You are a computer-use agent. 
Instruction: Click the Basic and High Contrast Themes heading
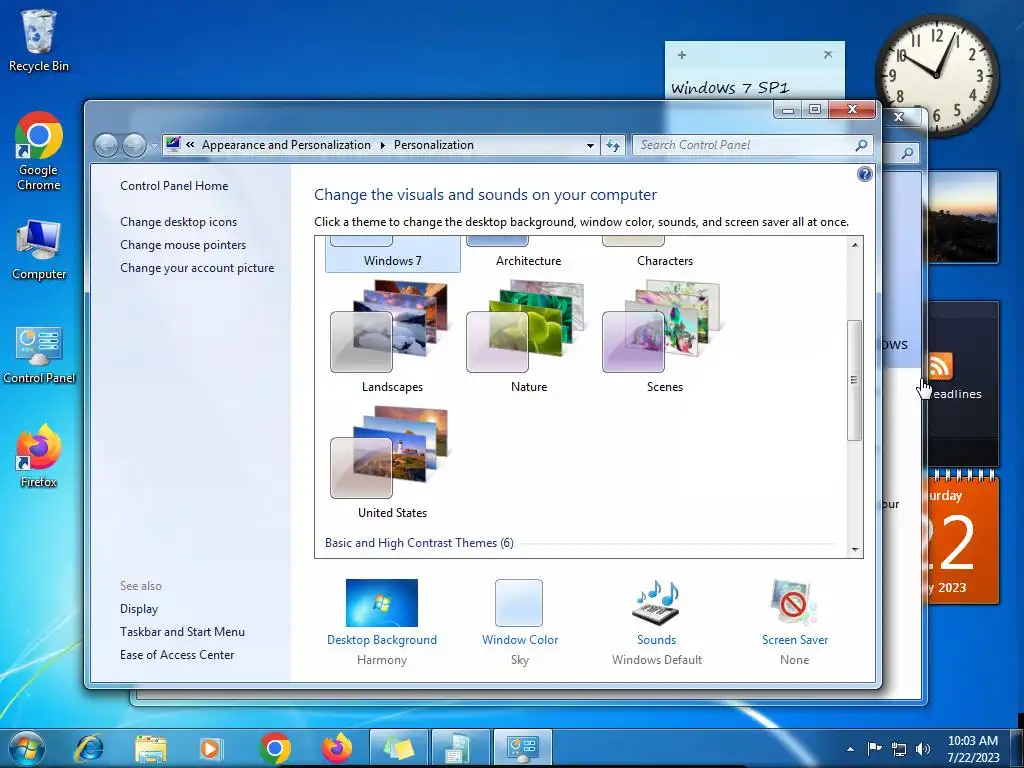tap(419, 543)
